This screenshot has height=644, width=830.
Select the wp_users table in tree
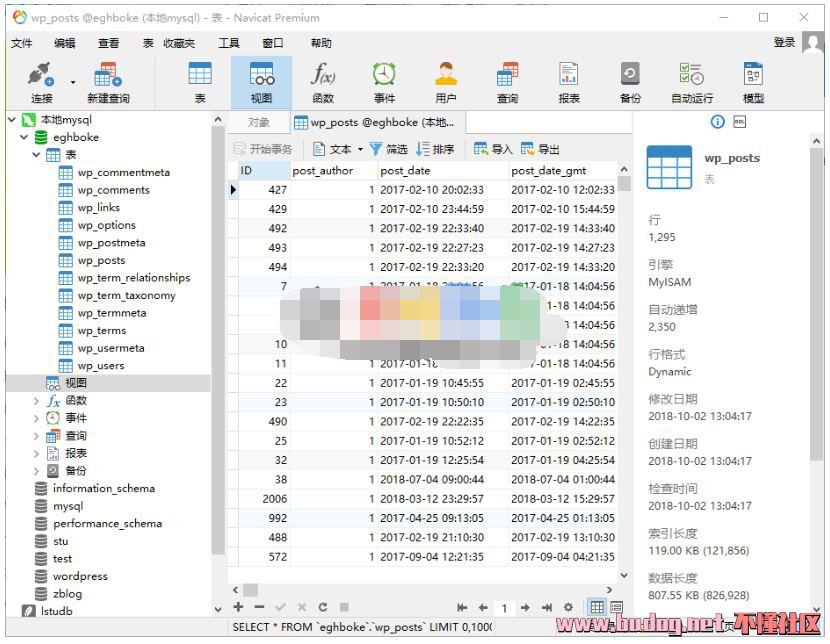tap(101, 366)
